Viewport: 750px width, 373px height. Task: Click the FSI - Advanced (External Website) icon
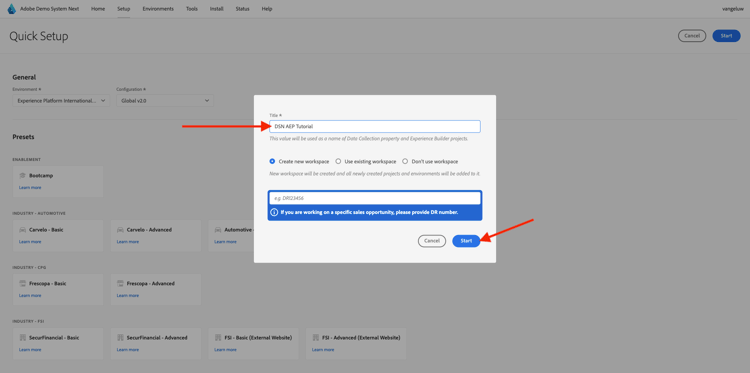pos(315,338)
